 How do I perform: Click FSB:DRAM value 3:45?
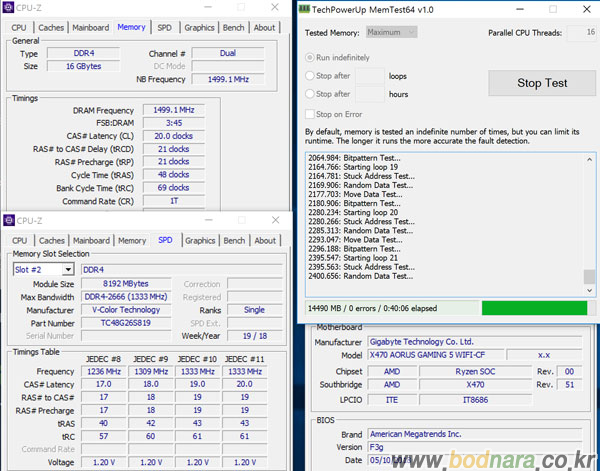174,123
